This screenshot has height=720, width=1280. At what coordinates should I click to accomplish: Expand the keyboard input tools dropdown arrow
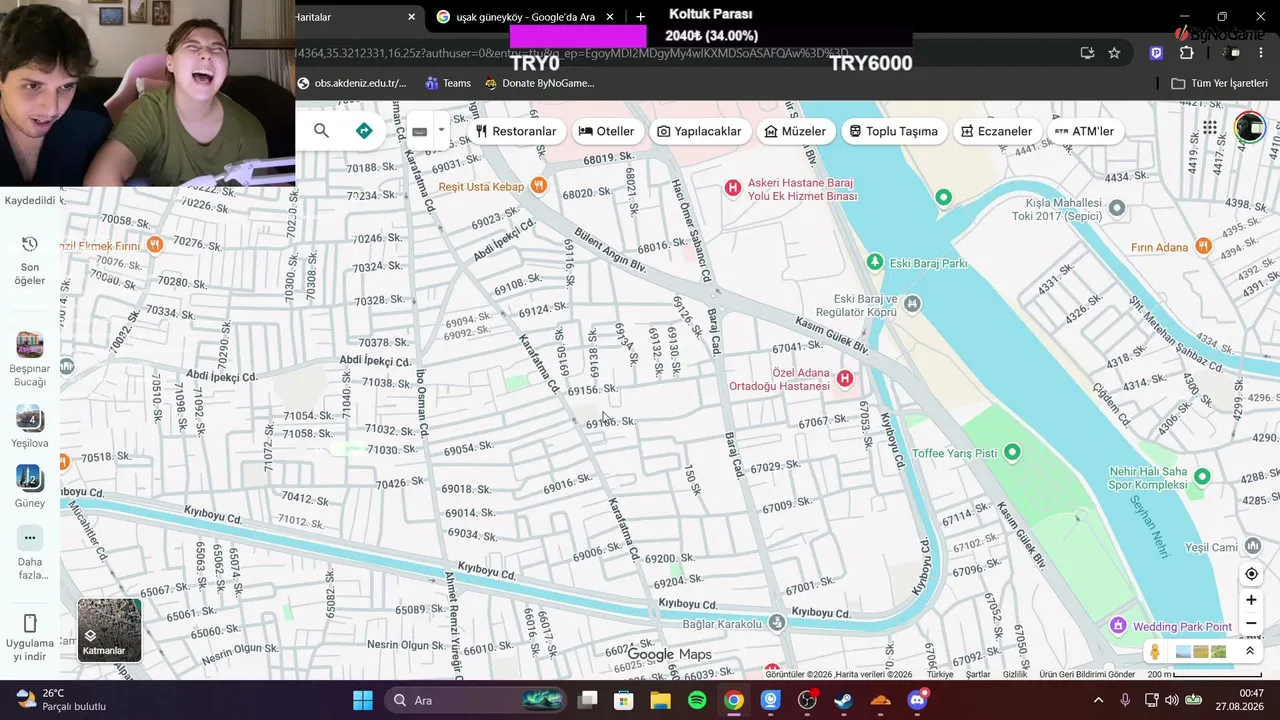(x=441, y=131)
